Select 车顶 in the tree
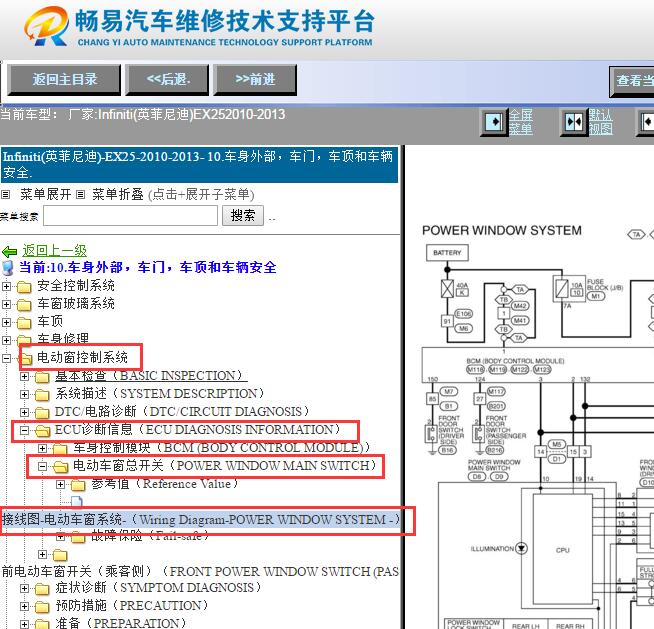The width and height of the screenshot is (654, 629). [50, 322]
